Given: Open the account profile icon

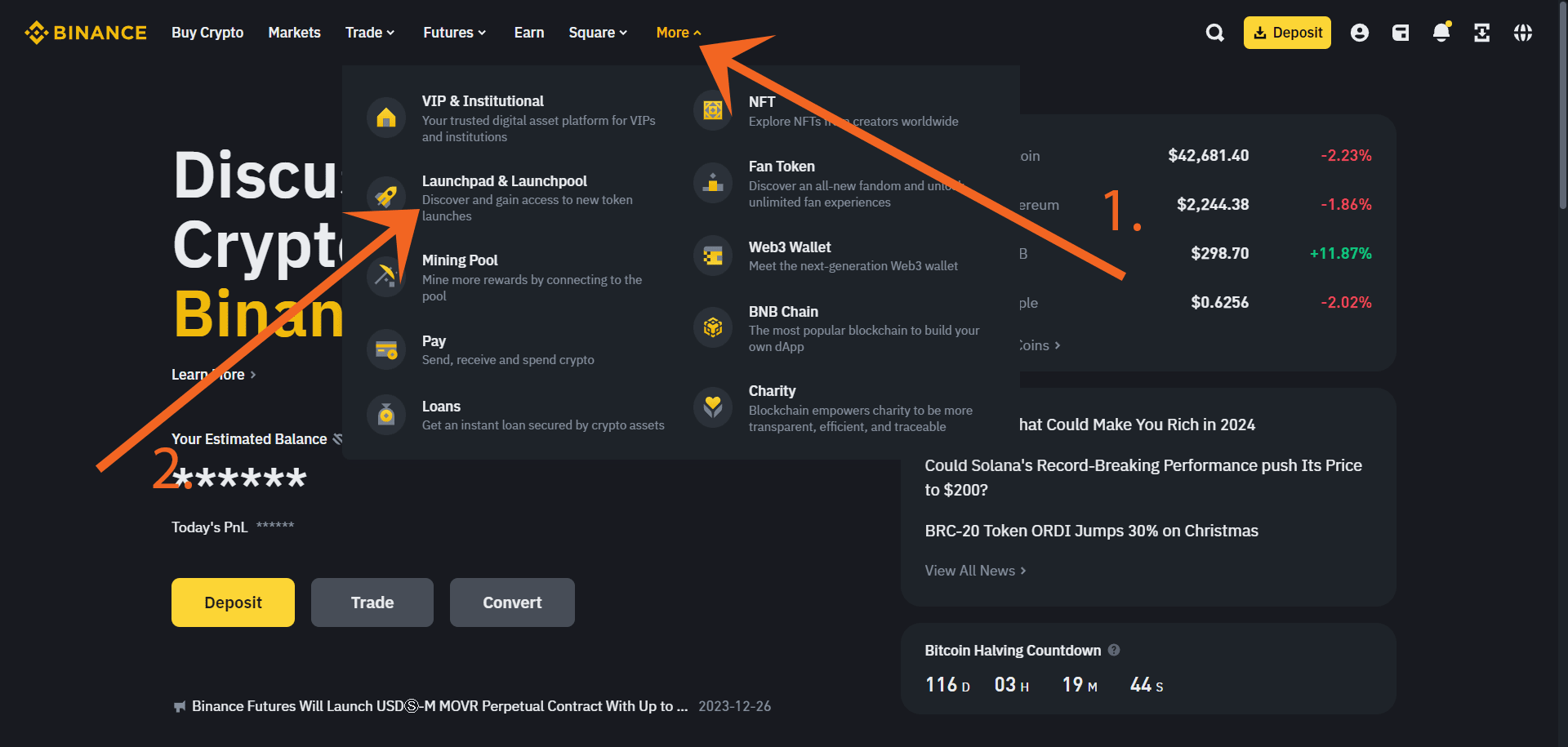Looking at the screenshot, I should [x=1360, y=33].
